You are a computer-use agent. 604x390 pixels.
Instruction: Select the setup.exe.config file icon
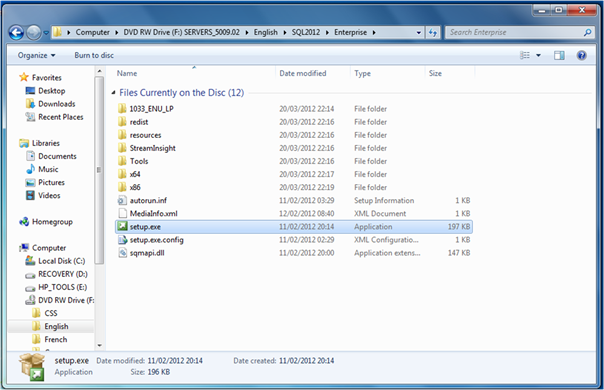[122, 239]
